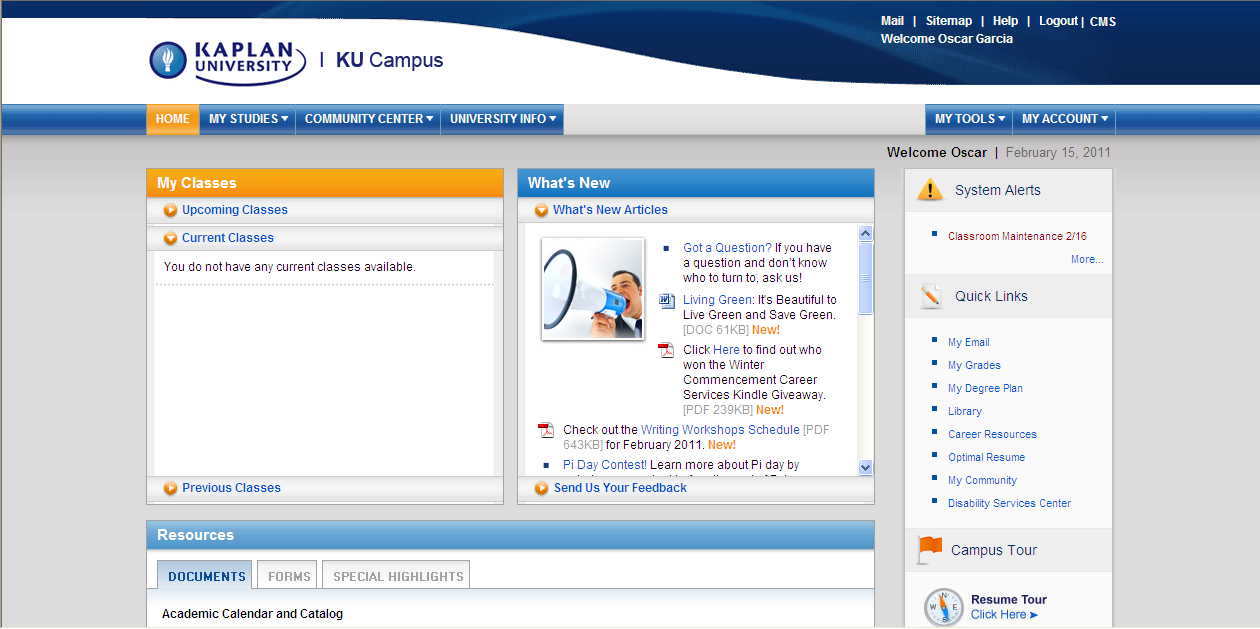The height and width of the screenshot is (629, 1260).
Task: Open the Pi Day Contest! link
Action: coord(605,465)
